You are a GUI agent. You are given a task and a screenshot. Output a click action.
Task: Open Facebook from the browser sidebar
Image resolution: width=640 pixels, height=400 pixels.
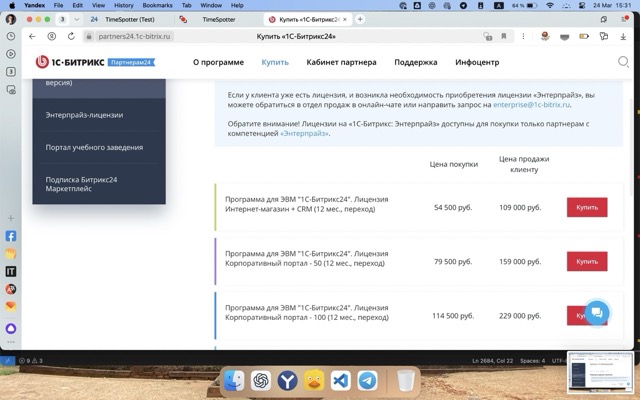11,237
